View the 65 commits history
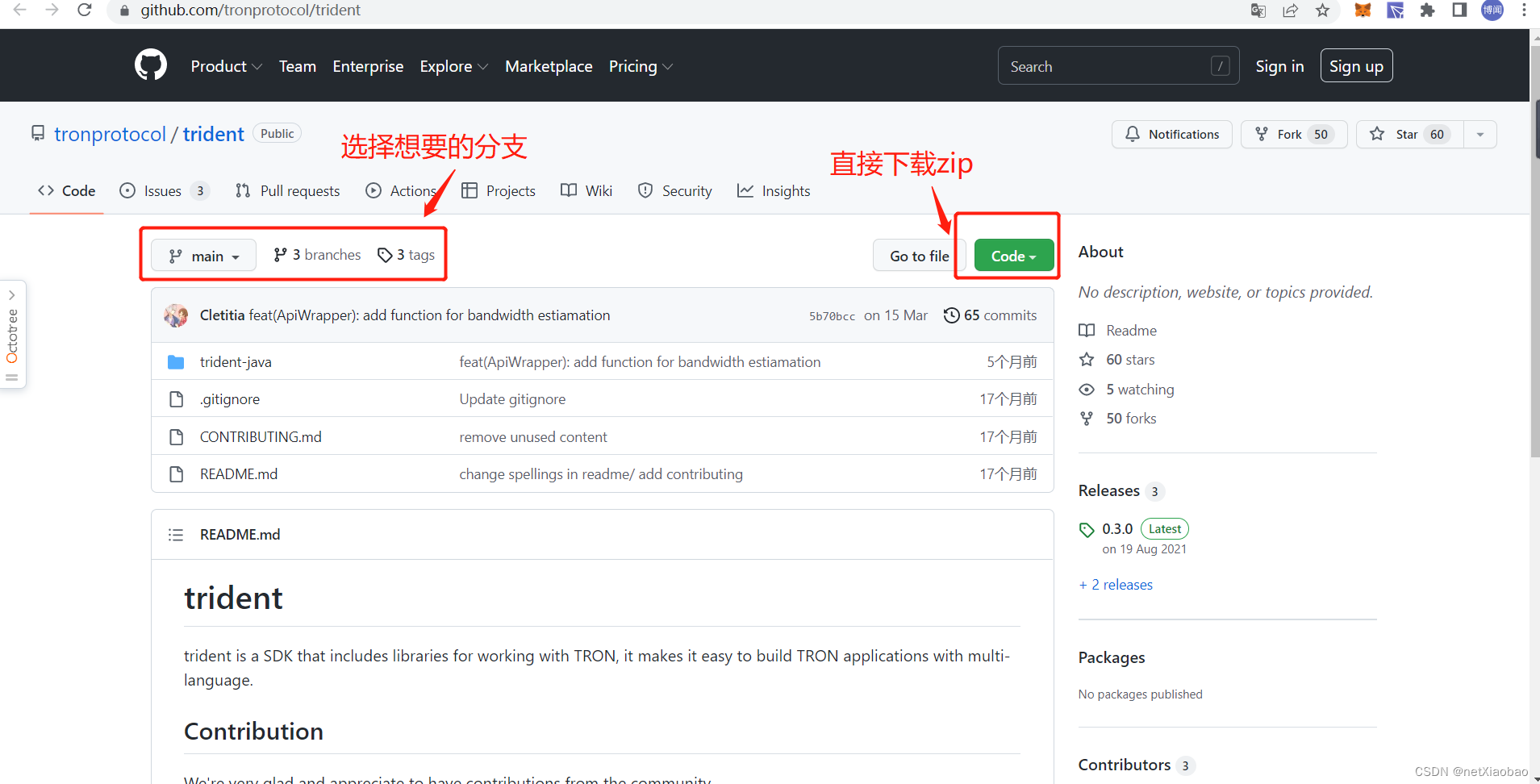 (x=991, y=315)
